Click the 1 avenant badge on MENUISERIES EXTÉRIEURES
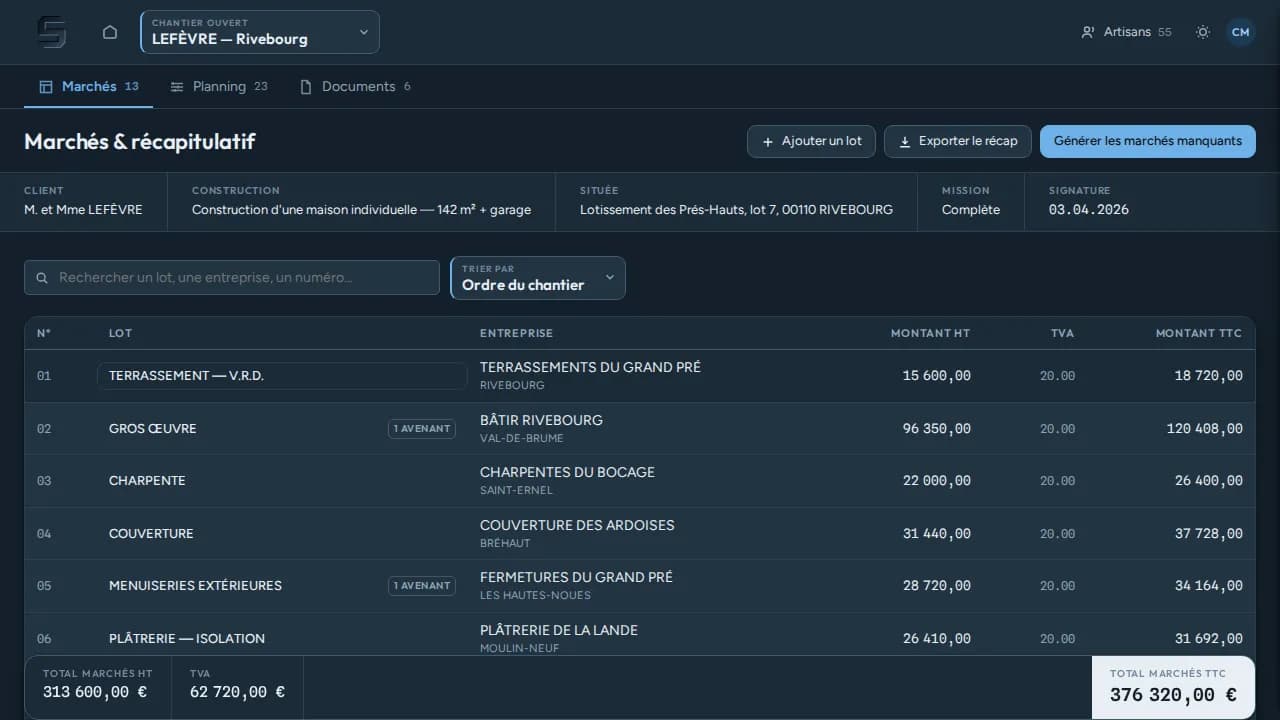The width and height of the screenshot is (1280, 720). (422, 586)
